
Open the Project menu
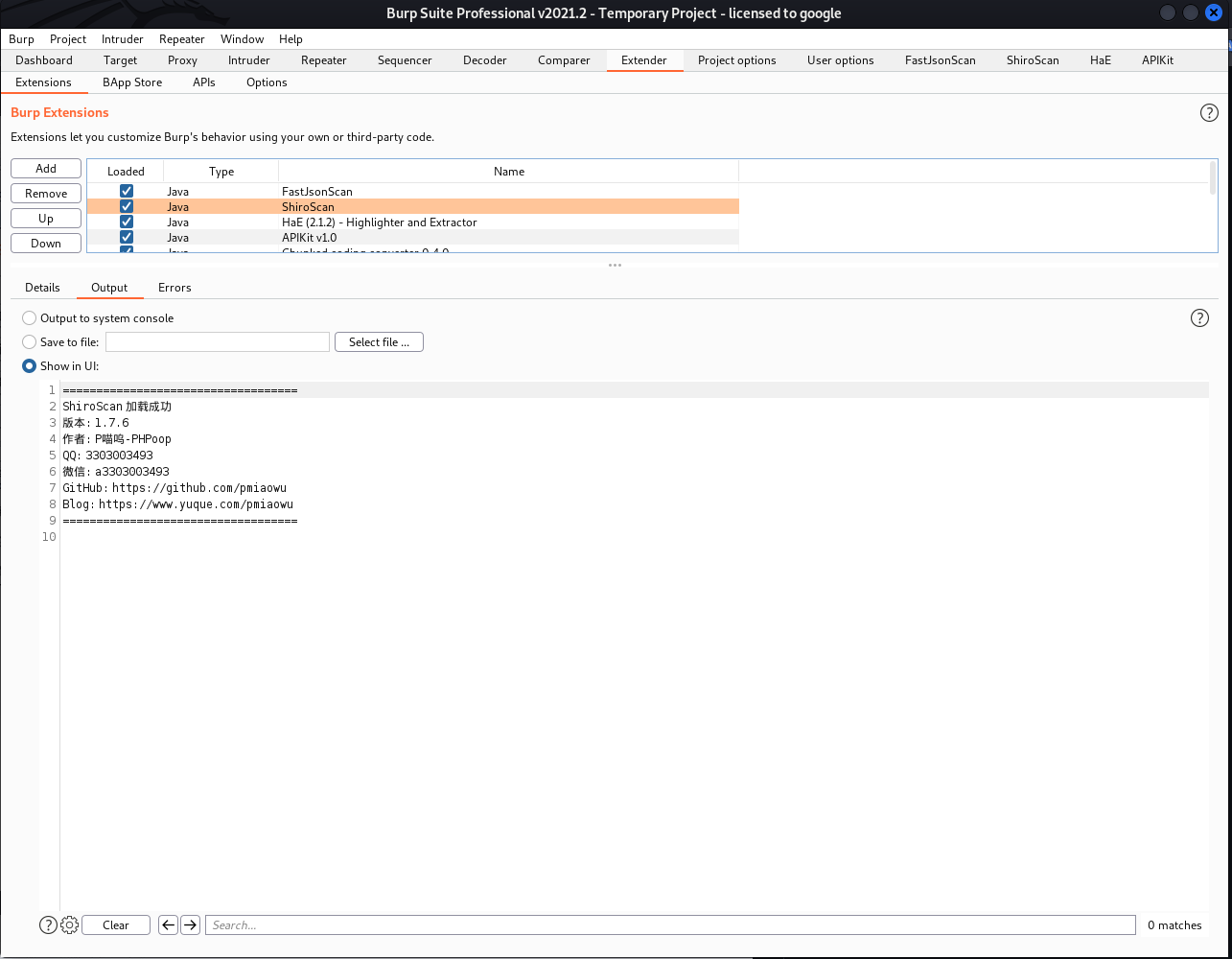[x=68, y=39]
